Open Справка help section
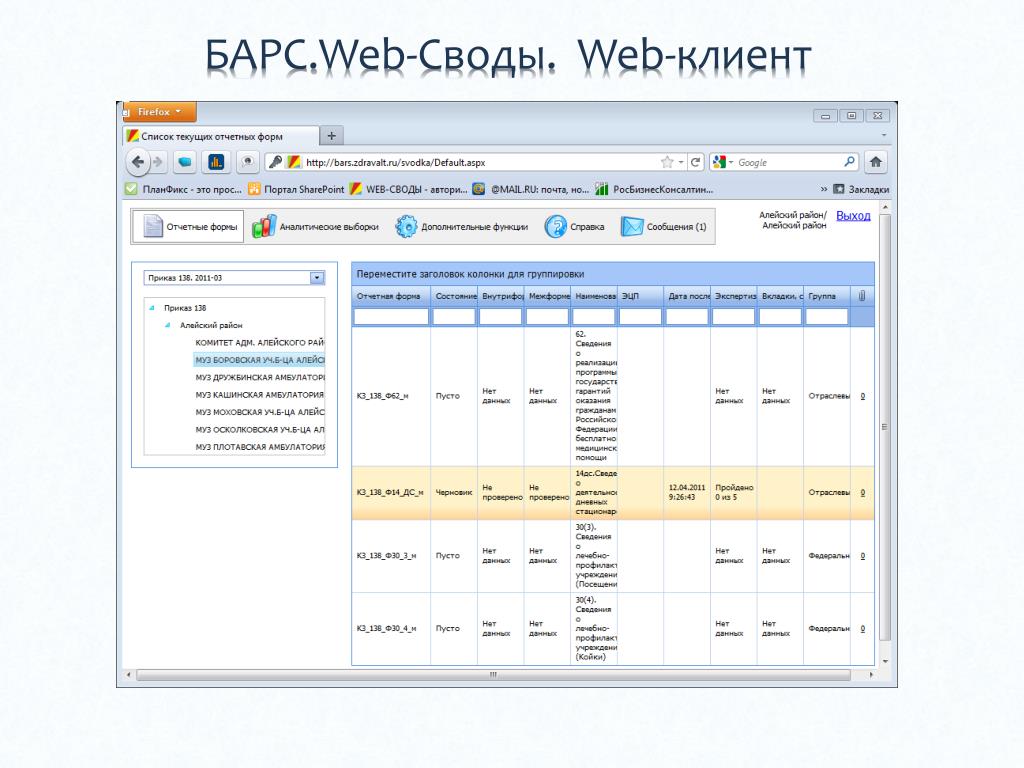Viewport: 1024px width, 768px height. click(575, 227)
